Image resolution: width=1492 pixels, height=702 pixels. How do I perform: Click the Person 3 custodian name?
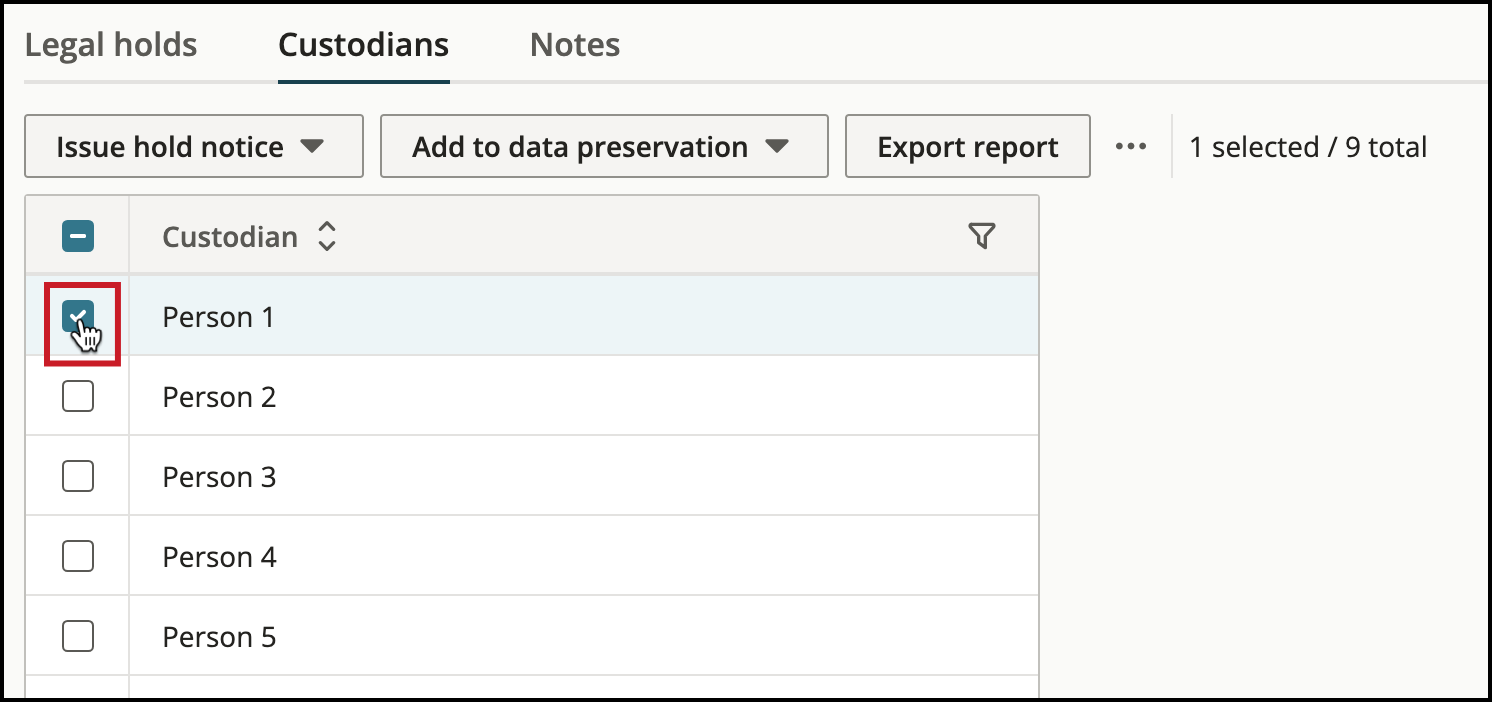click(x=219, y=477)
